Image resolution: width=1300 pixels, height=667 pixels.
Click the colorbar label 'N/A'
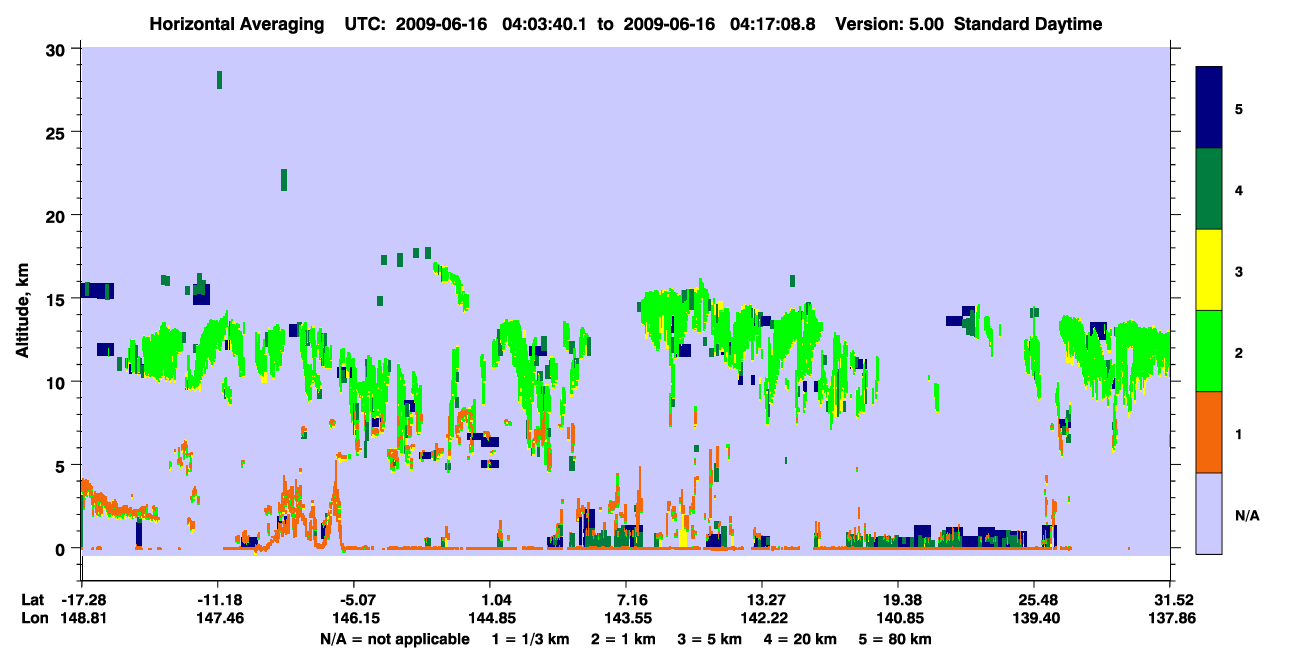[1246, 515]
